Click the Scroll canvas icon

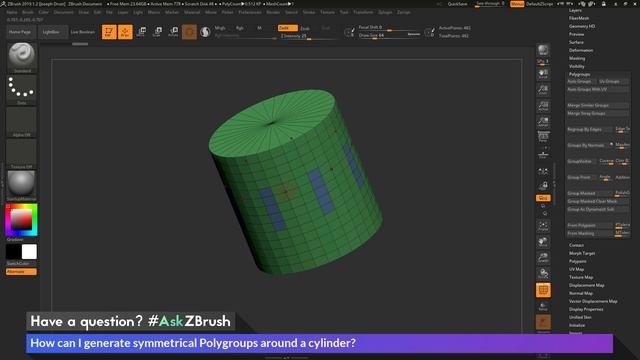[543, 74]
